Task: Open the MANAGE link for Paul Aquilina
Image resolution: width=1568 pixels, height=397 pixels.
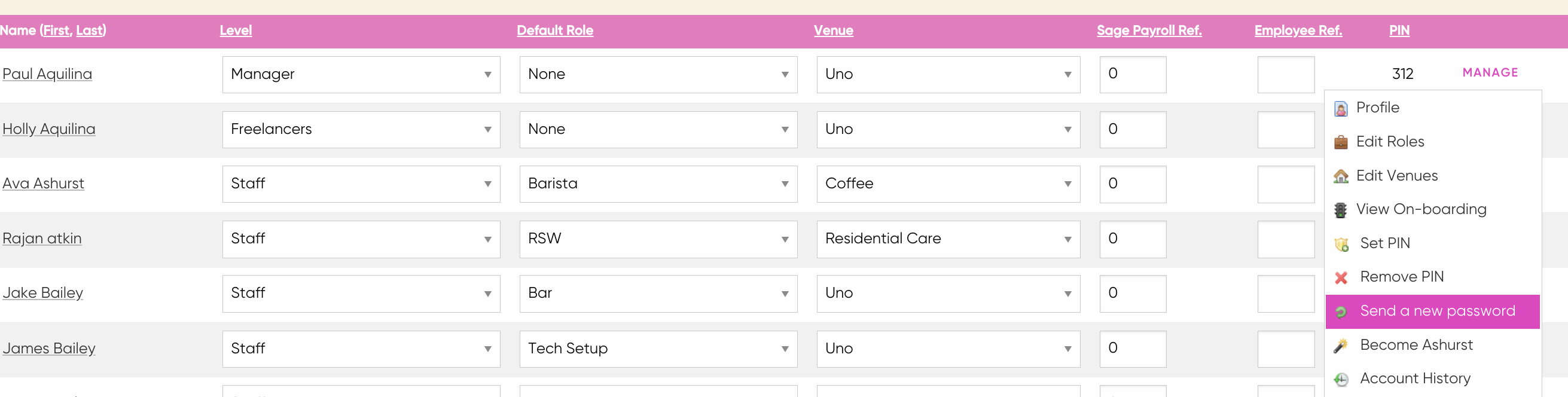Action: [x=1490, y=72]
